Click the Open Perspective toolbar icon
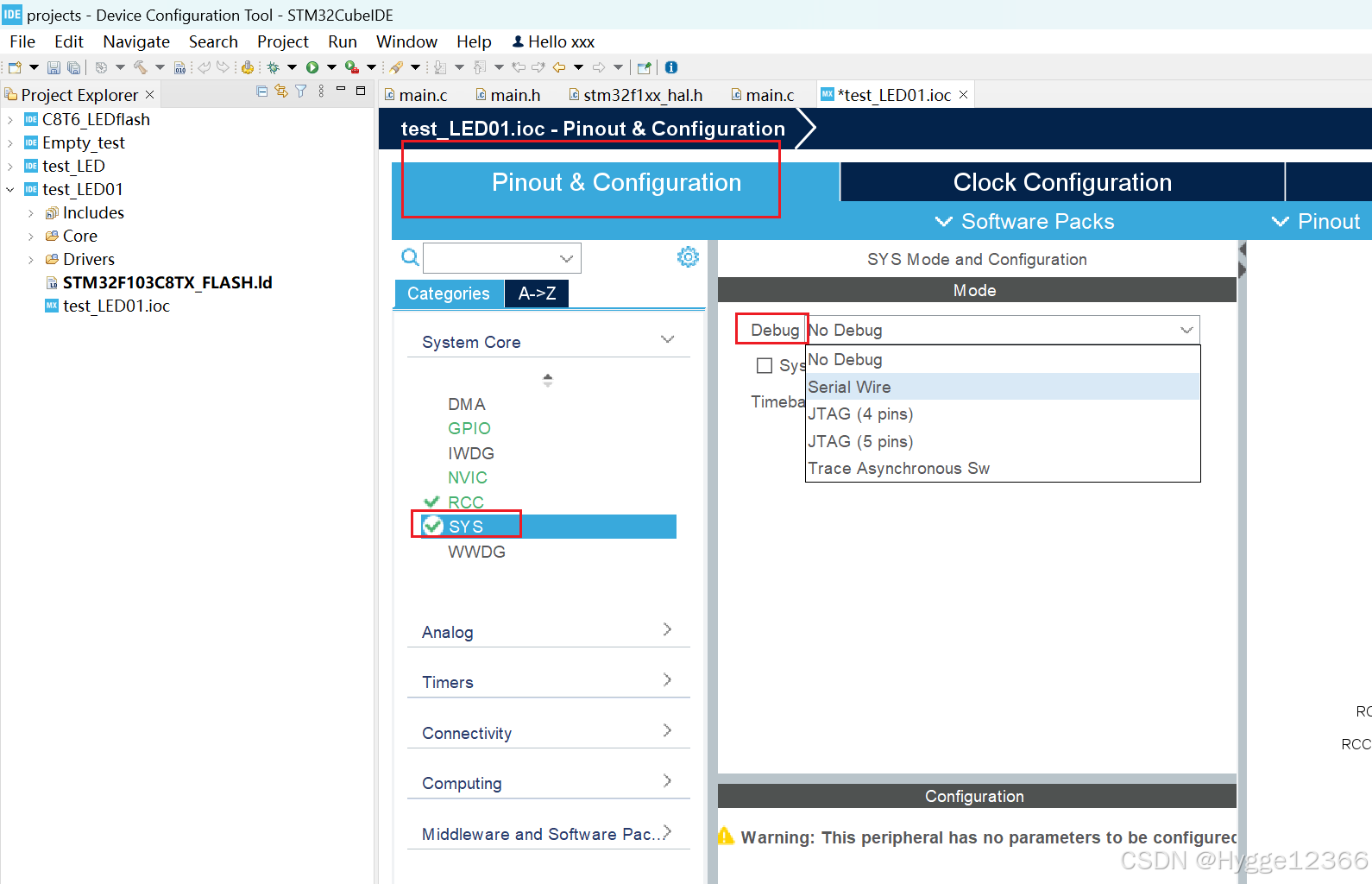1372x884 pixels. 644,67
